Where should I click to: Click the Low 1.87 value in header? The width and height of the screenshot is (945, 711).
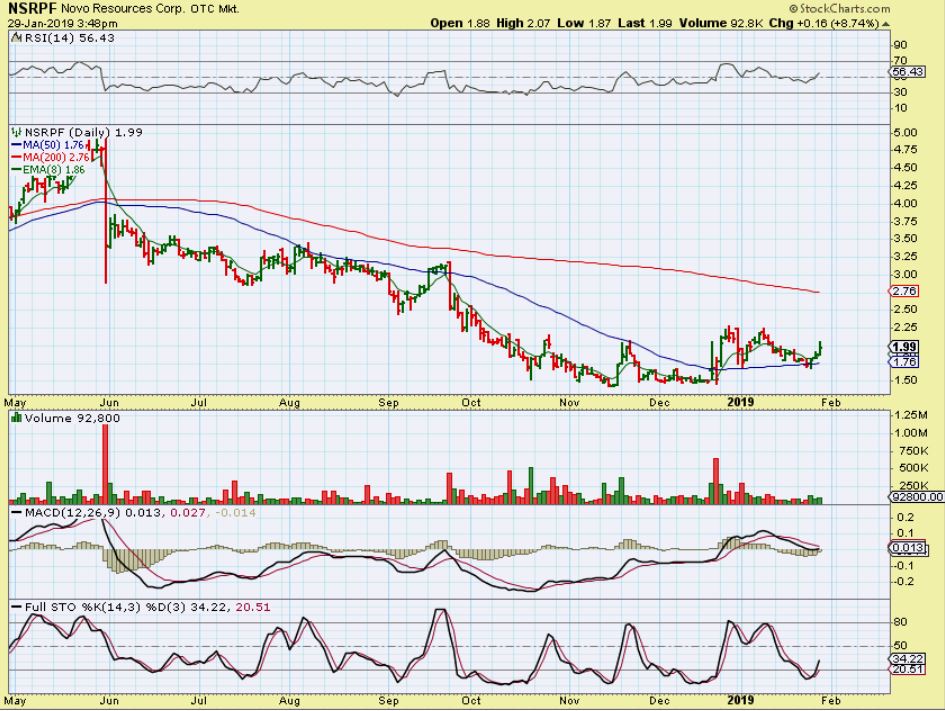coord(584,23)
